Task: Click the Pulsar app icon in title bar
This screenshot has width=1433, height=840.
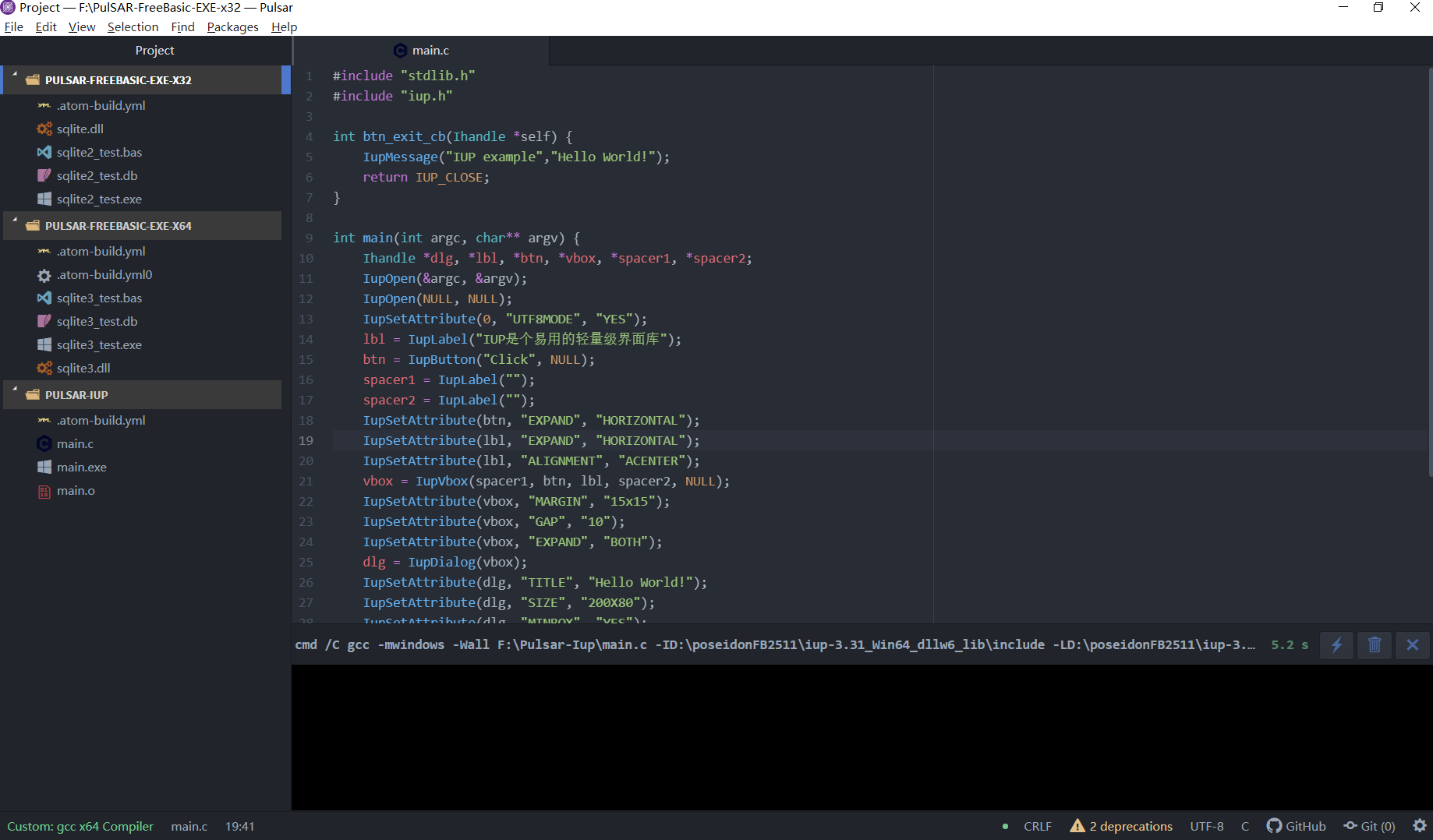Action: [8, 7]
